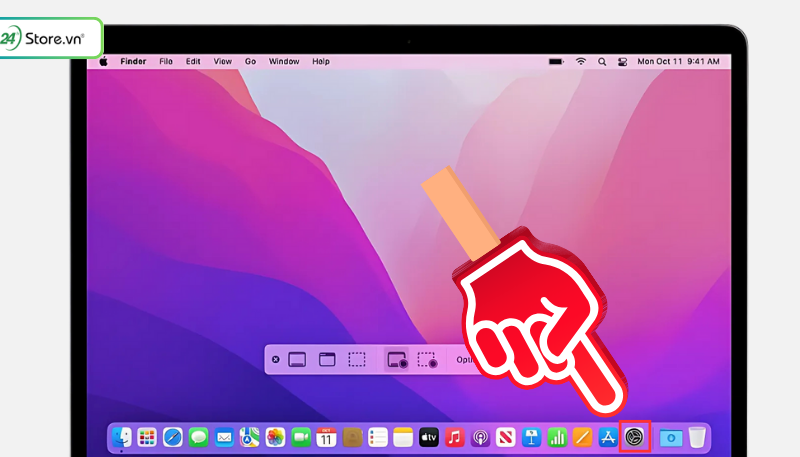Select Record Entire Screen mode

397,360
